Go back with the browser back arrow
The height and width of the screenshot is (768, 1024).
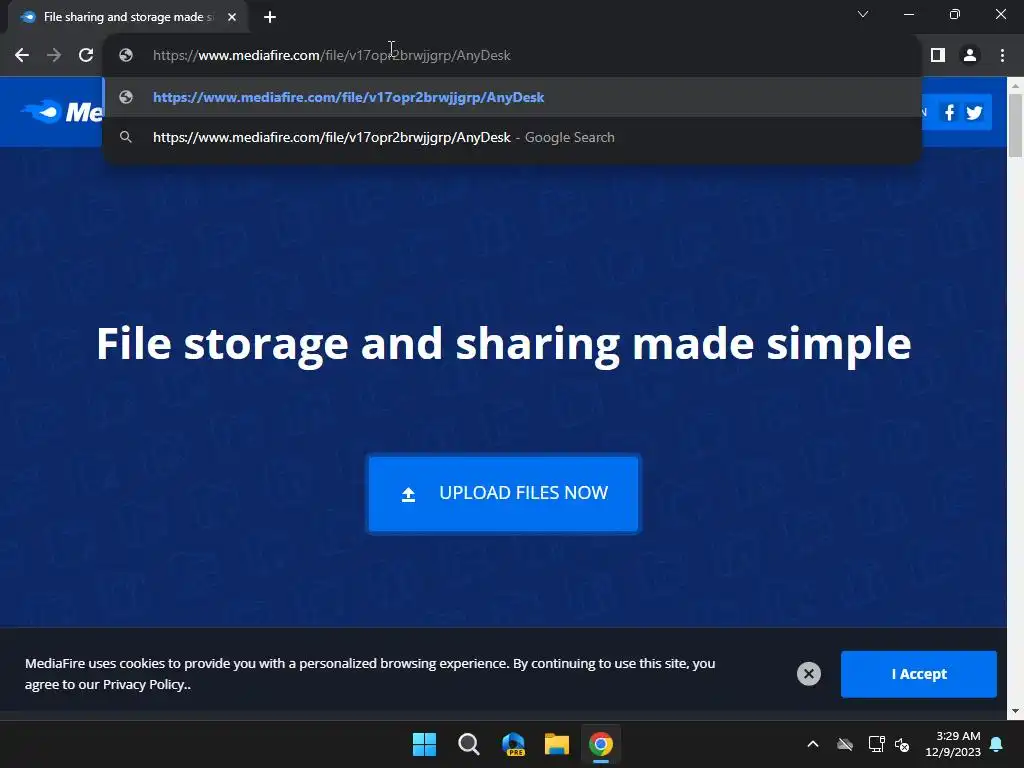22,56
